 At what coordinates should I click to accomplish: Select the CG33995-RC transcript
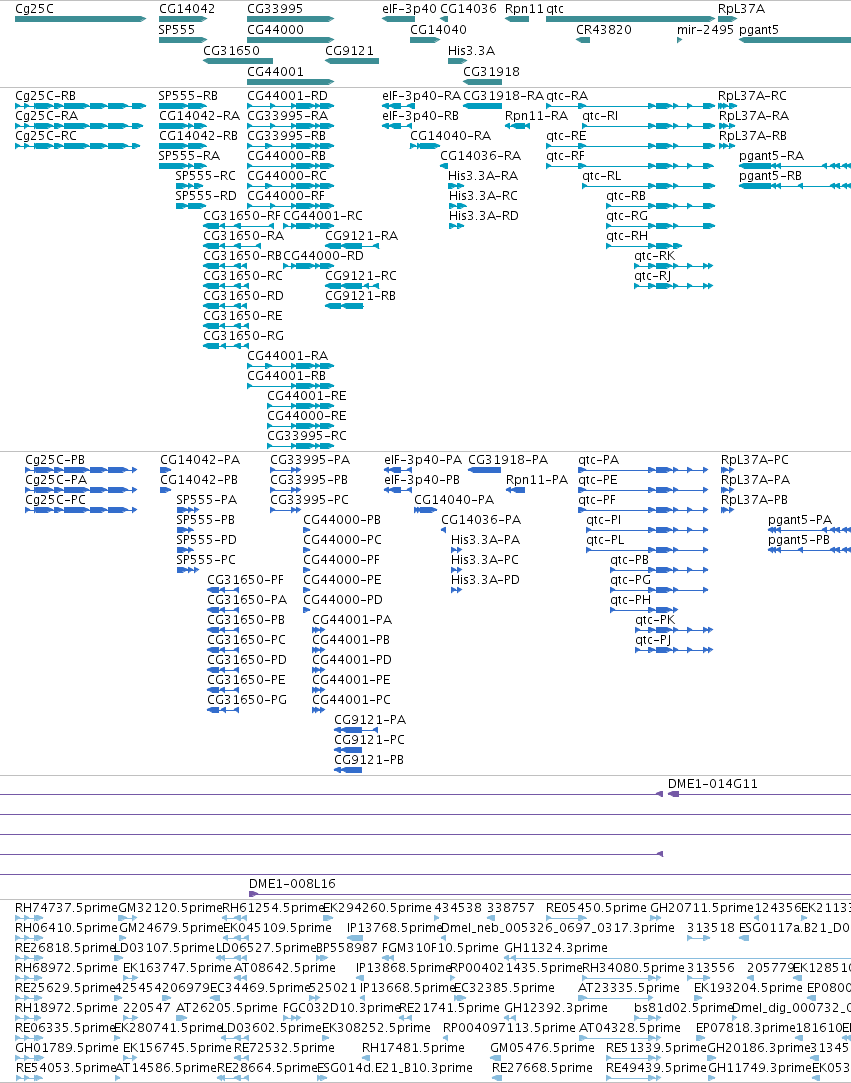[x=300, y=445]
